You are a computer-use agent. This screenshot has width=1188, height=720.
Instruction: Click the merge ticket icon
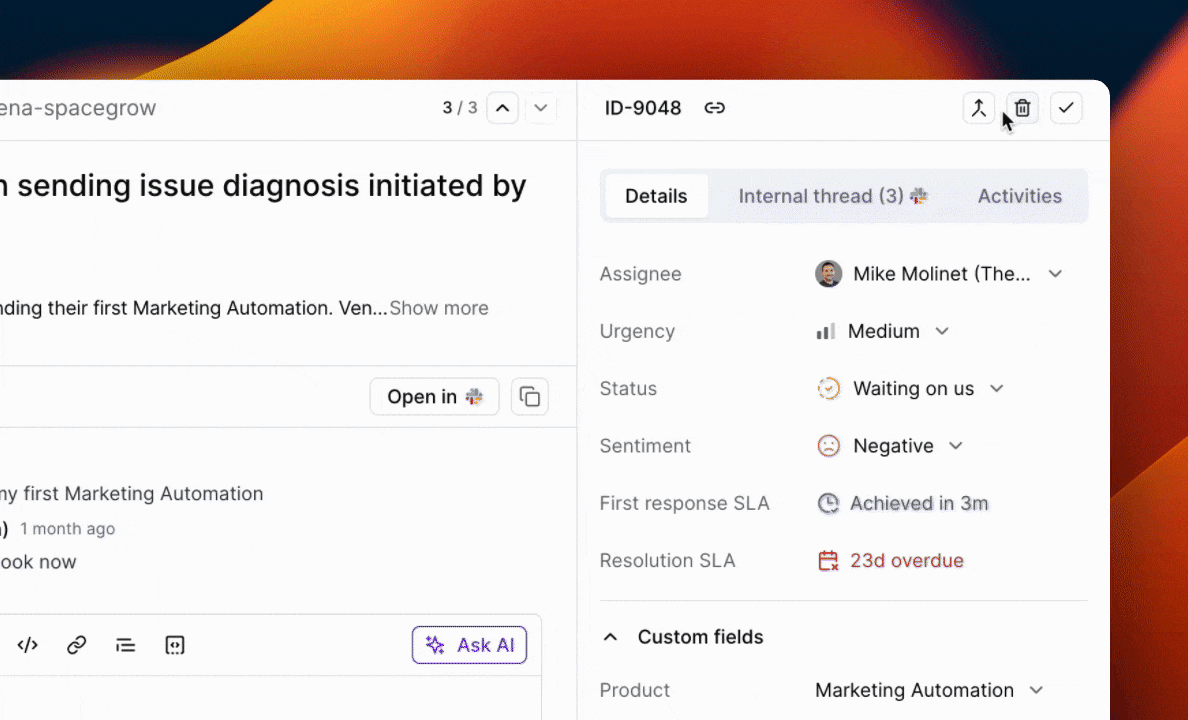click(x=978, y=108)
